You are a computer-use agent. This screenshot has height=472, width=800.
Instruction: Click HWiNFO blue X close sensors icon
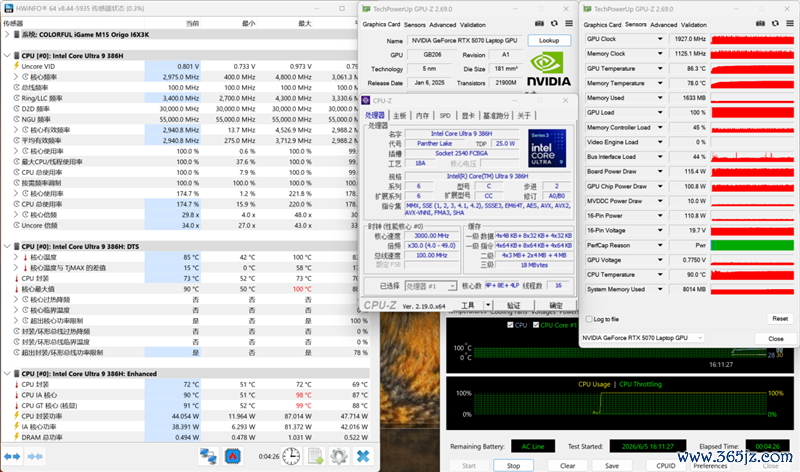363,456
